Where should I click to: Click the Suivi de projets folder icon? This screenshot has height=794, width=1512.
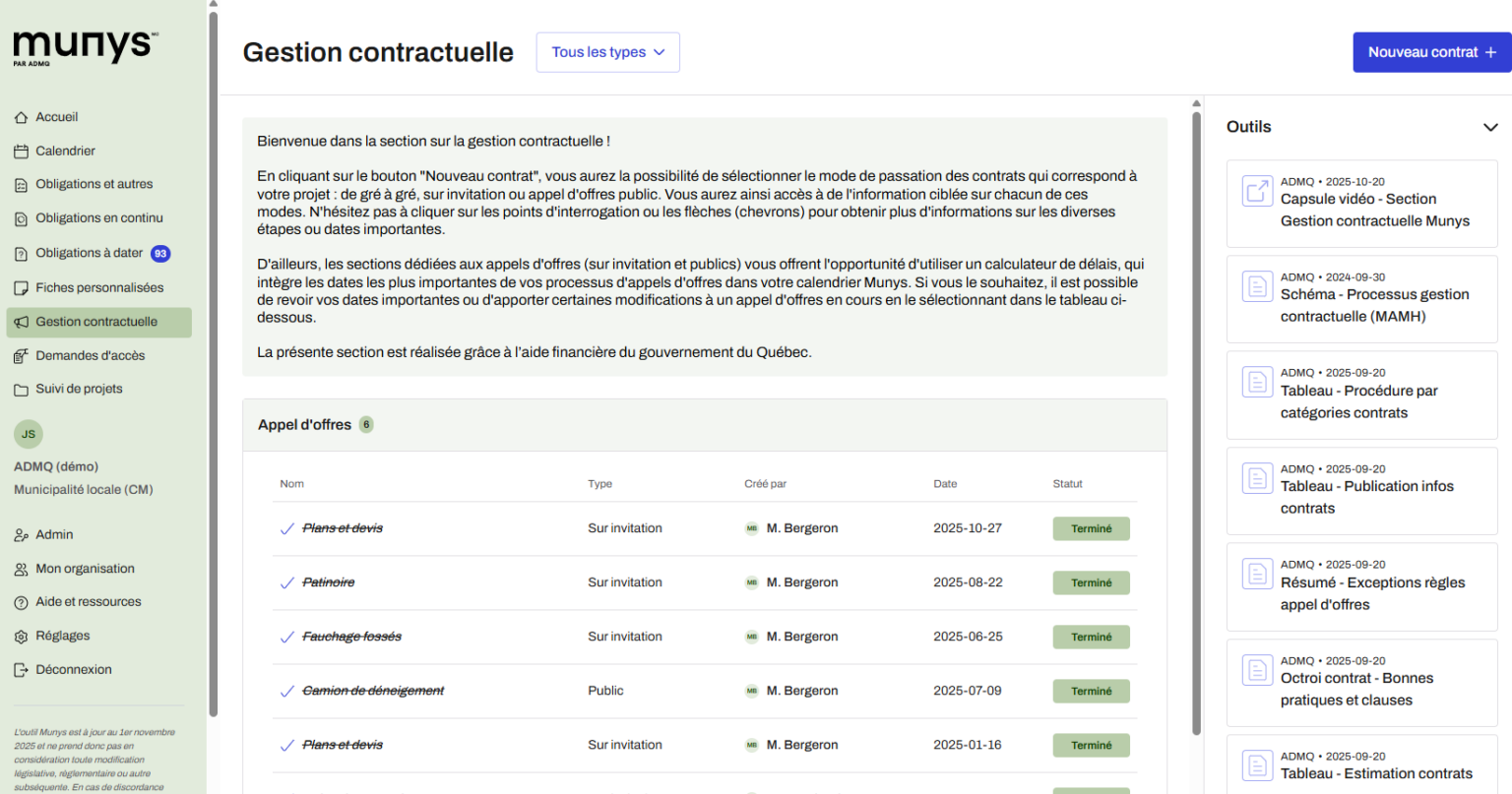(21, 390)
